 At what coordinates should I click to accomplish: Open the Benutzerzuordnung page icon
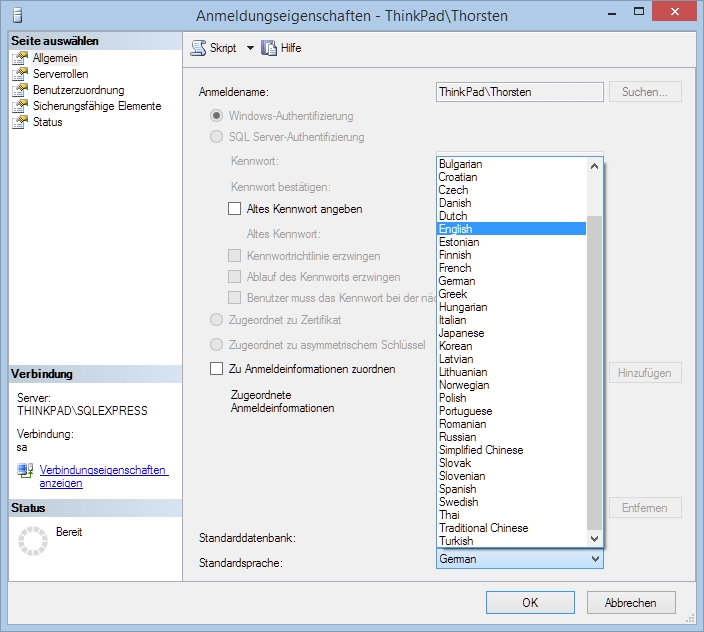pos(19,90)
